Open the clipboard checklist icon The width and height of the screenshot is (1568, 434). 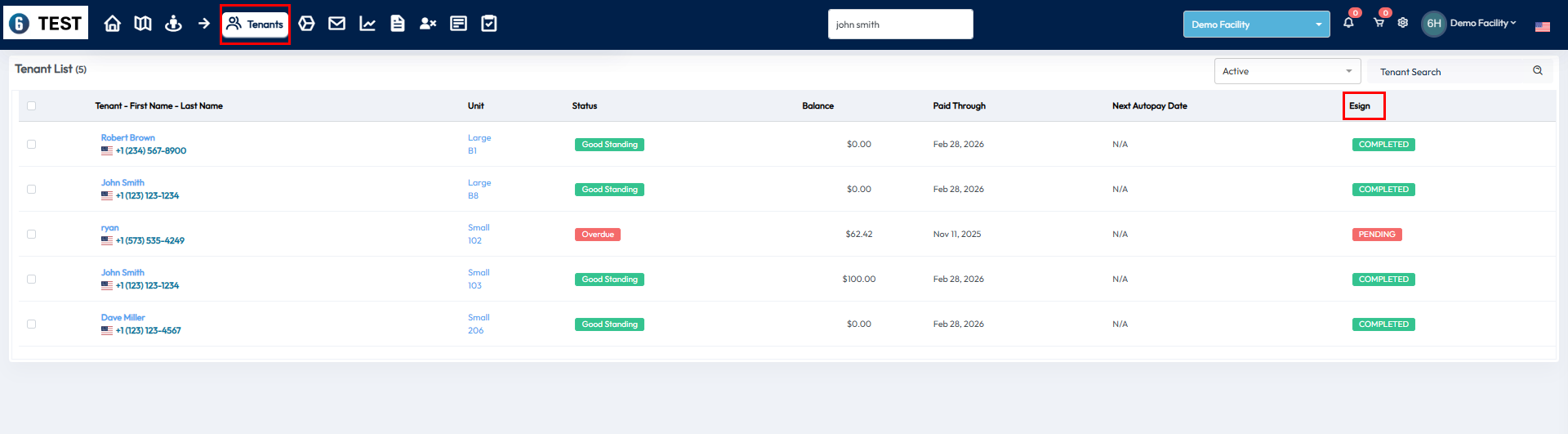[x=489, y=24]
